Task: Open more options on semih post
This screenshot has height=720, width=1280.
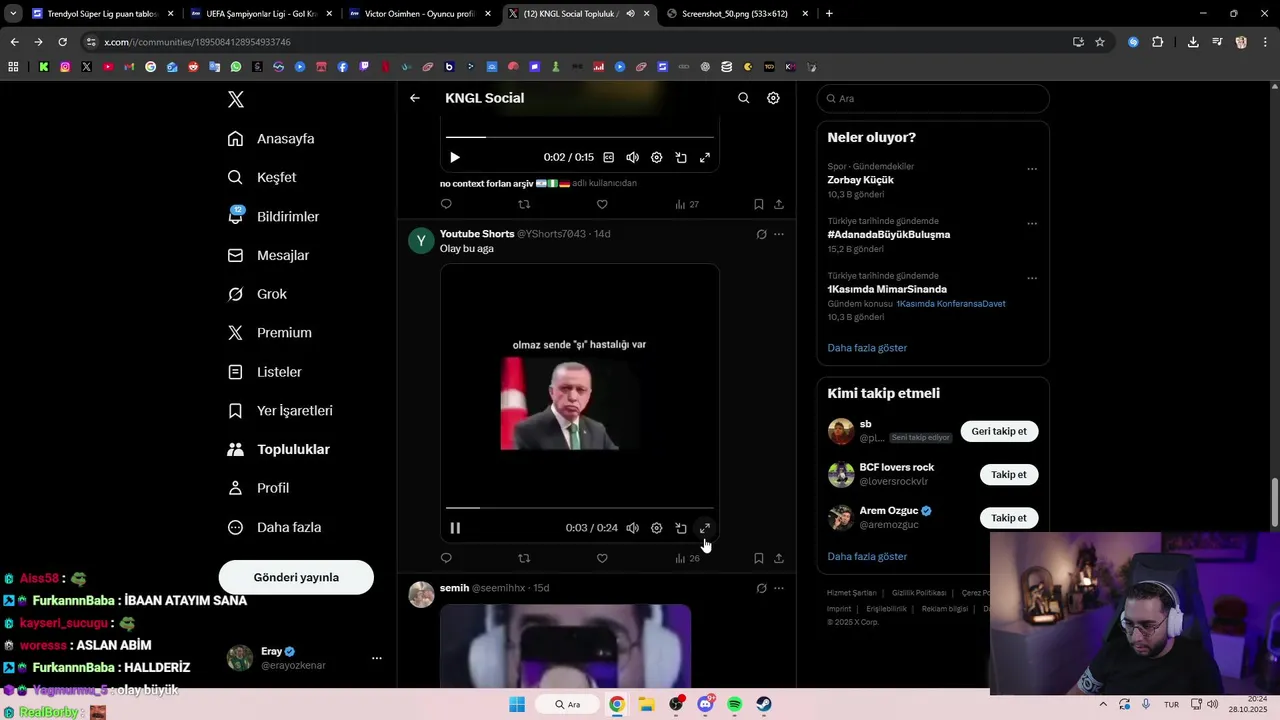Action: coord(779,588)
